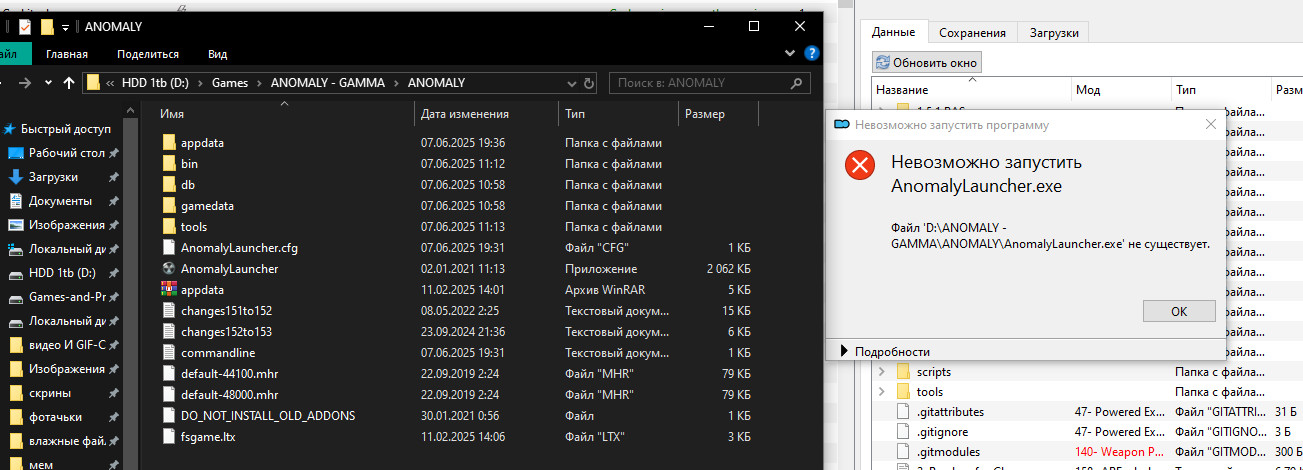Open the Поделиться ribbon tab

147,54
